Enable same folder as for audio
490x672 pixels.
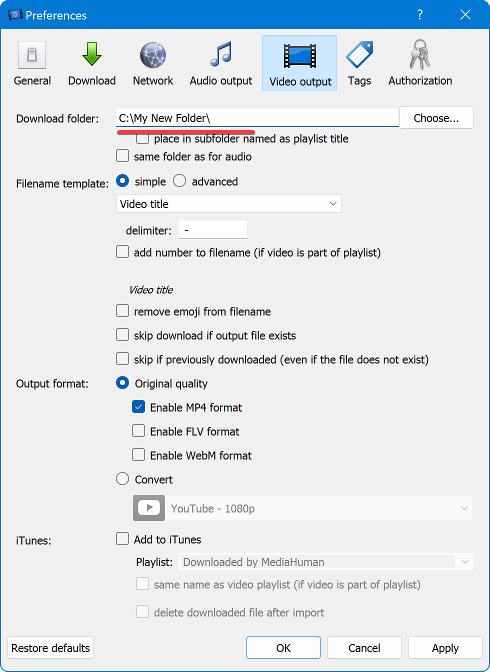(x=123, y=156)
